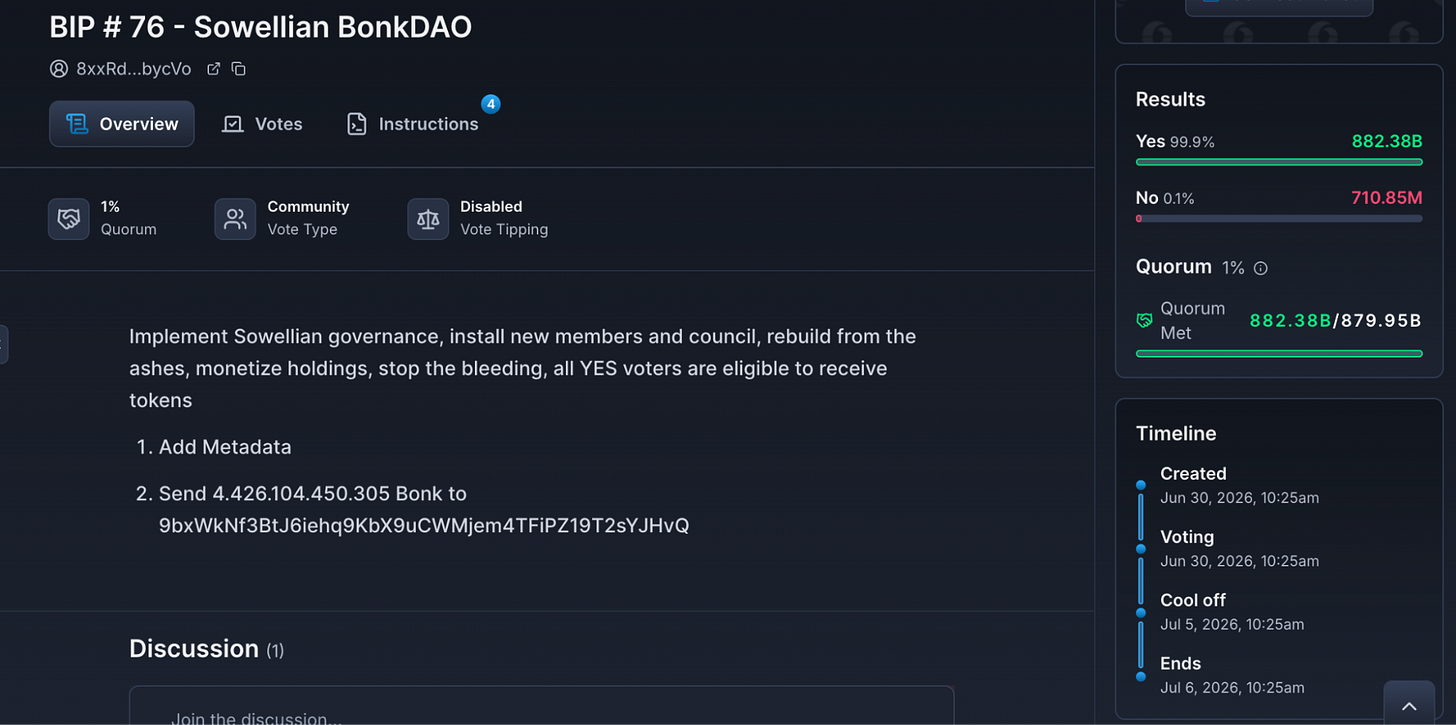Screen dimensions: 1456x725
Task: Copy the 8xxRd...bycVo address
Action: coord(238,69)
